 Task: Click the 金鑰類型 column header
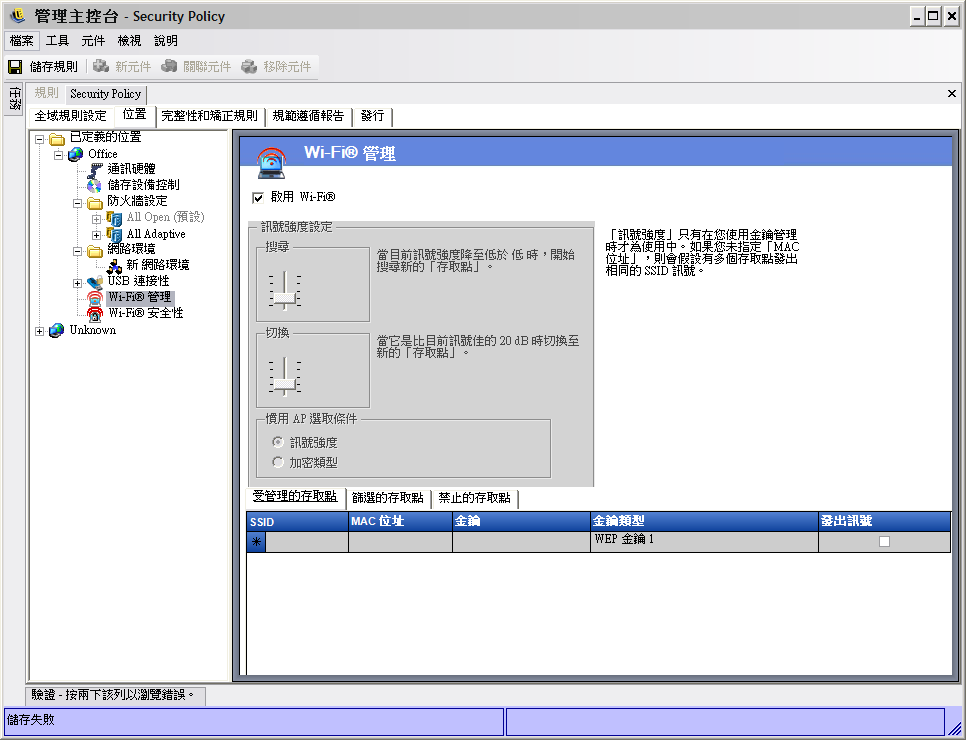tap(704, 521)
